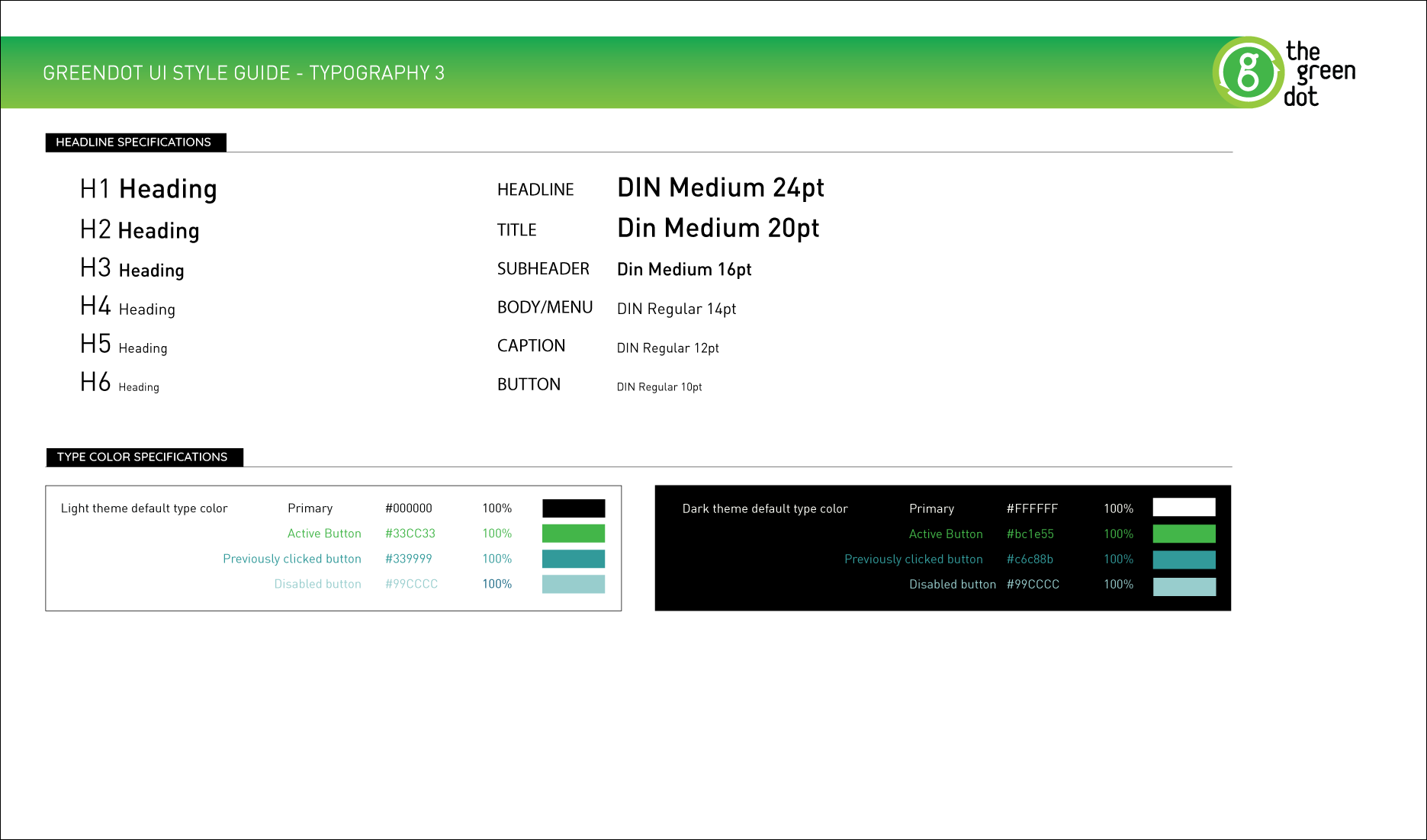This screenshot has height=840, width=1427.
Task: Select the H6 Heading sample text
Action: click(120, 383)
